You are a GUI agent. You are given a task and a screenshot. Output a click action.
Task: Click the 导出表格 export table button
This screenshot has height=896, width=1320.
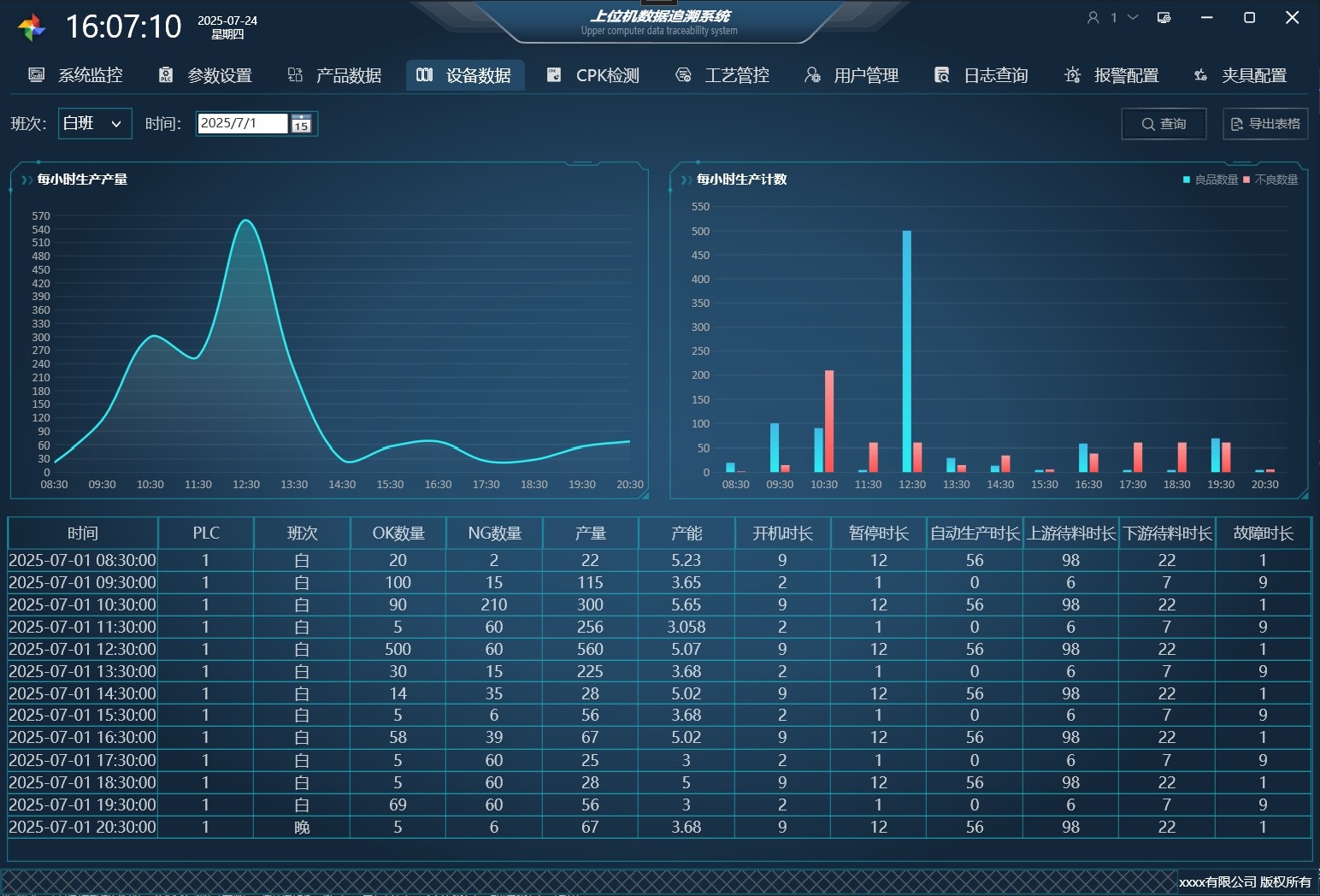(1265, 124)
